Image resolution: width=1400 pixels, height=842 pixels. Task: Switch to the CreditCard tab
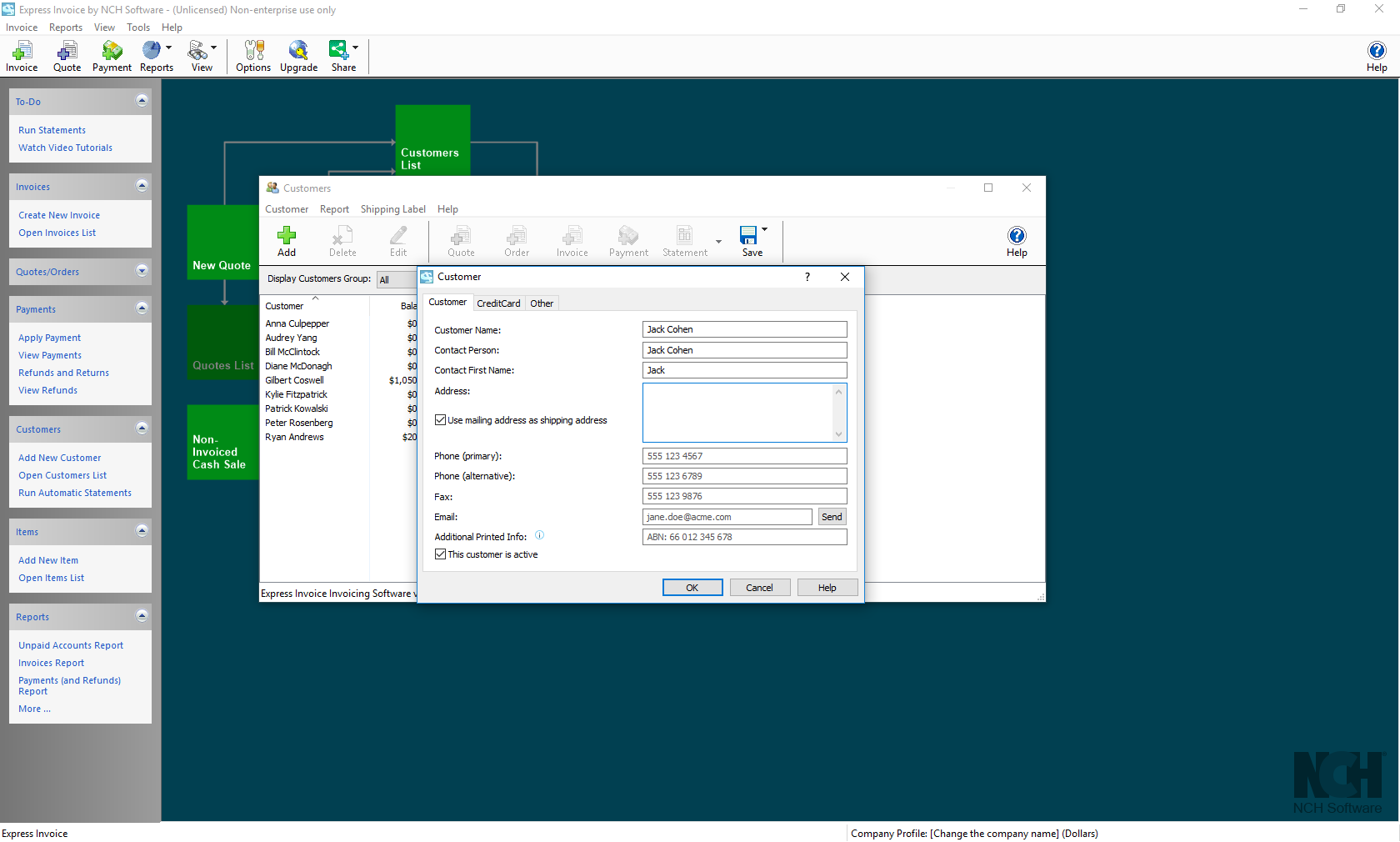(x=498, y=303)
